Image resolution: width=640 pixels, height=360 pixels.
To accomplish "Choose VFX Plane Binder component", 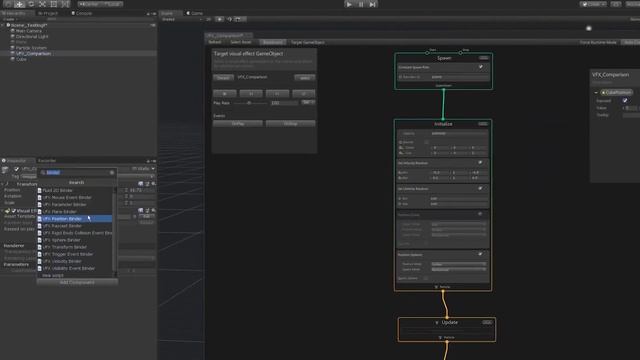I will (x=74, y=211).
